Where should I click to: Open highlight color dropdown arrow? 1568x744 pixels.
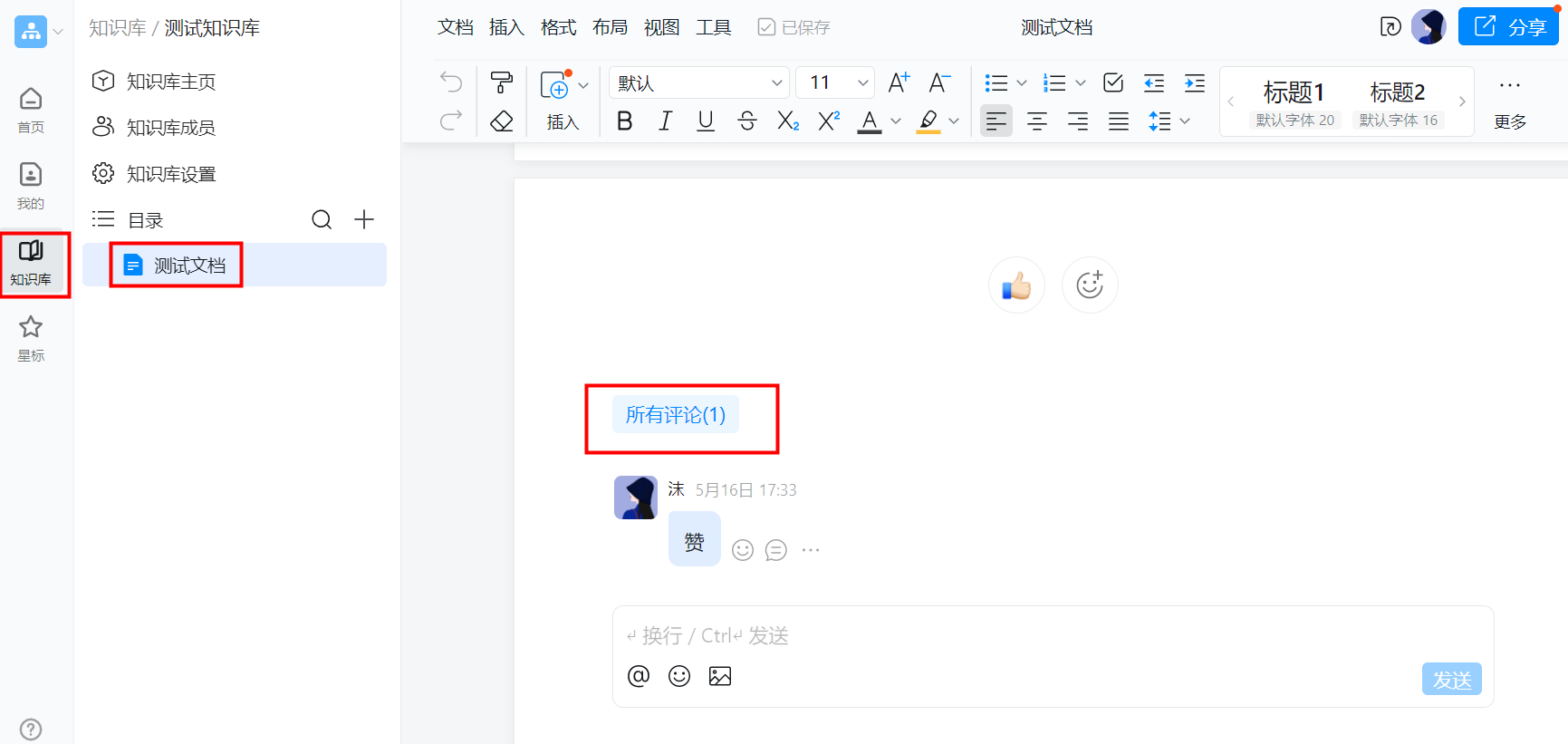coord(954,121)
